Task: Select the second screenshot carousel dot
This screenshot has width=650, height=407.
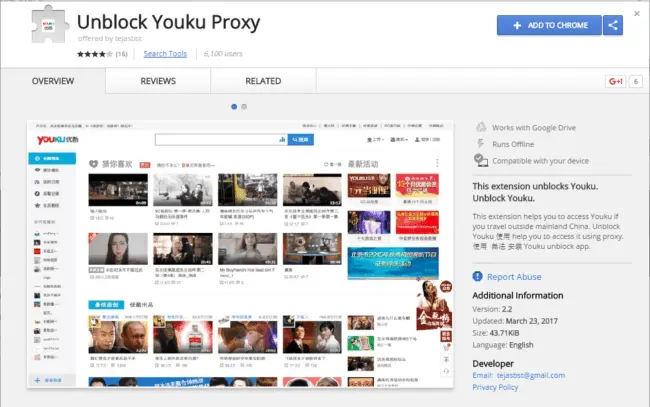Action: (x=244, y=107)
